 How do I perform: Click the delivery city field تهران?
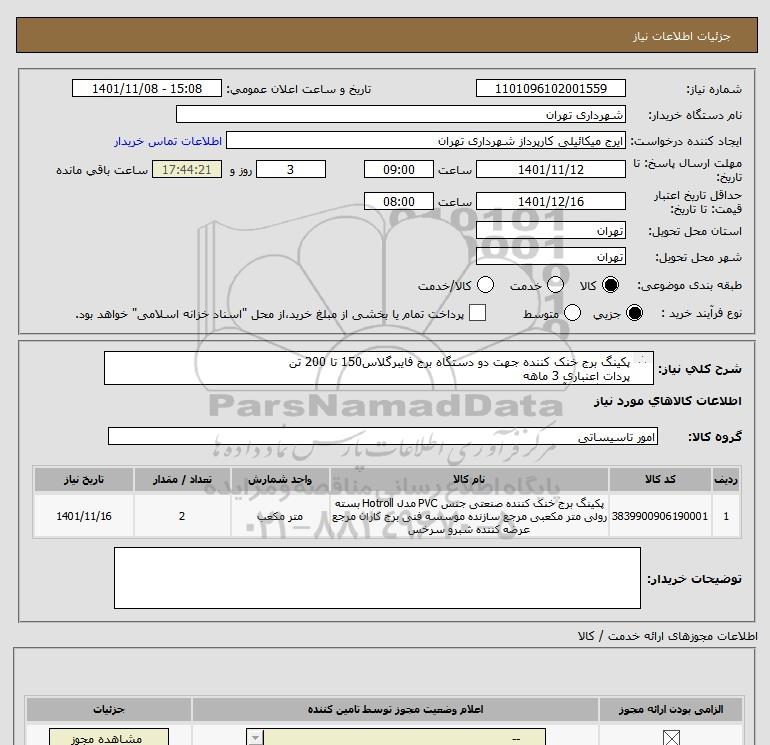point(550,256)
